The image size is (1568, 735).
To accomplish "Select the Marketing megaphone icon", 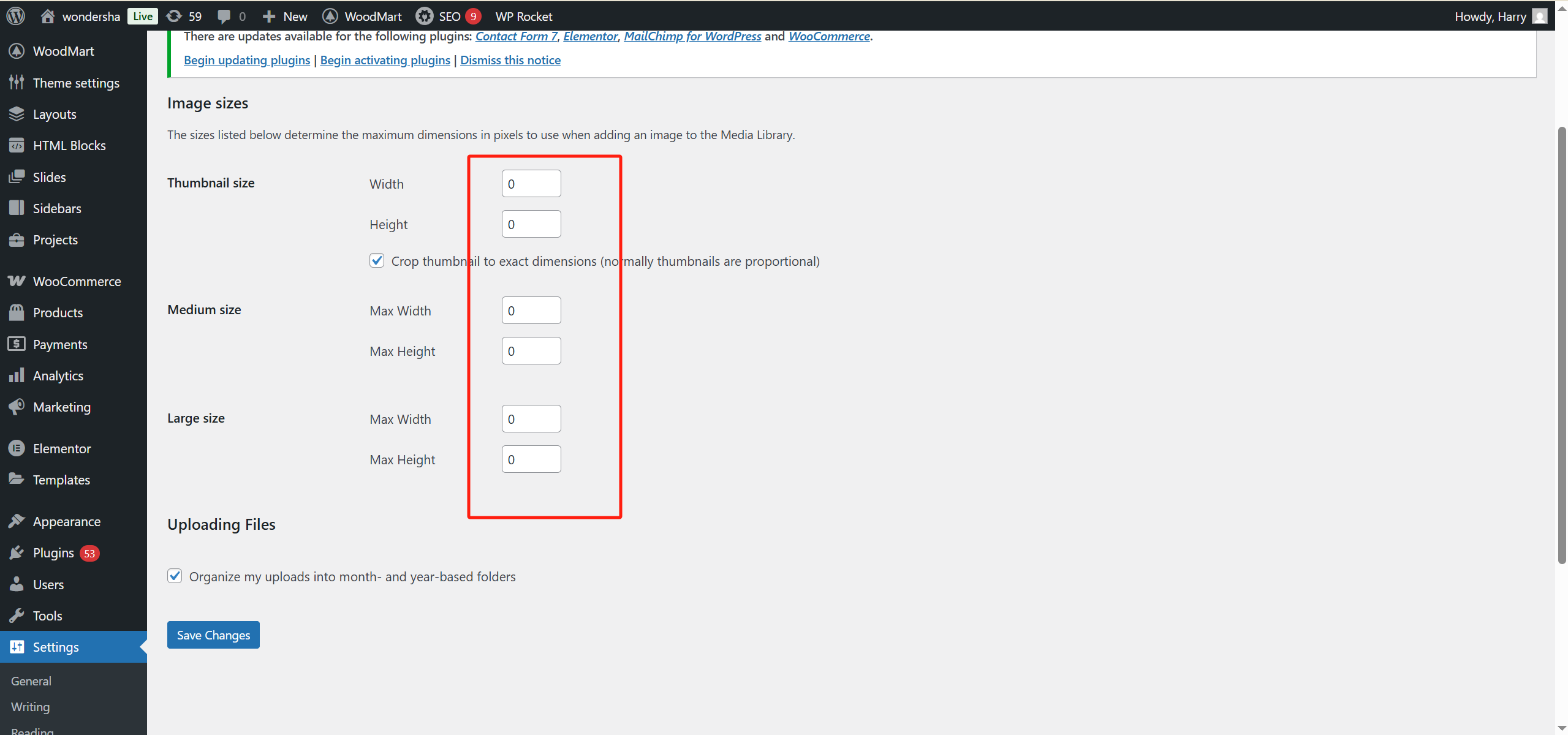I will pos(17,406).
